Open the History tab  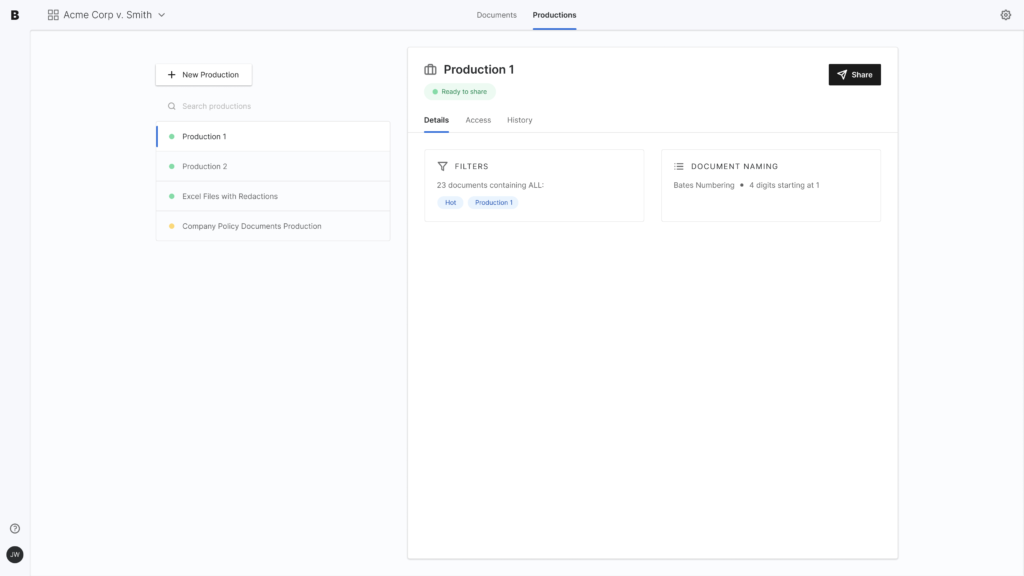(520, 120)
